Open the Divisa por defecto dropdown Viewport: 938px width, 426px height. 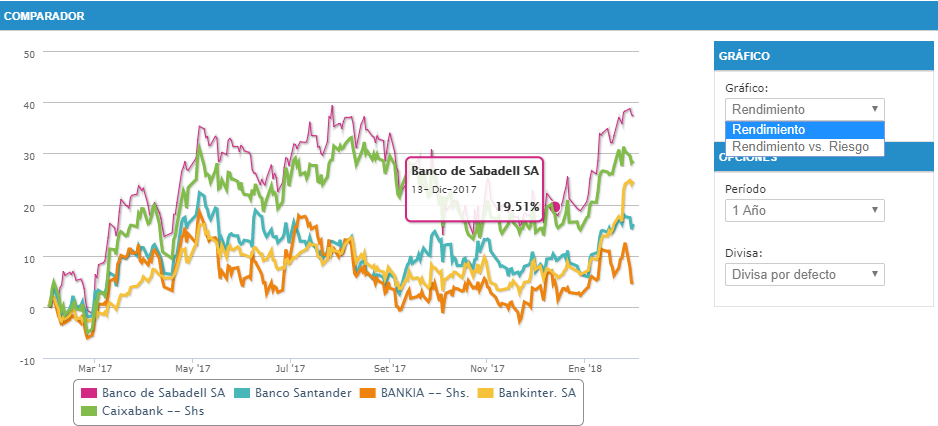[x=804, y=274]
